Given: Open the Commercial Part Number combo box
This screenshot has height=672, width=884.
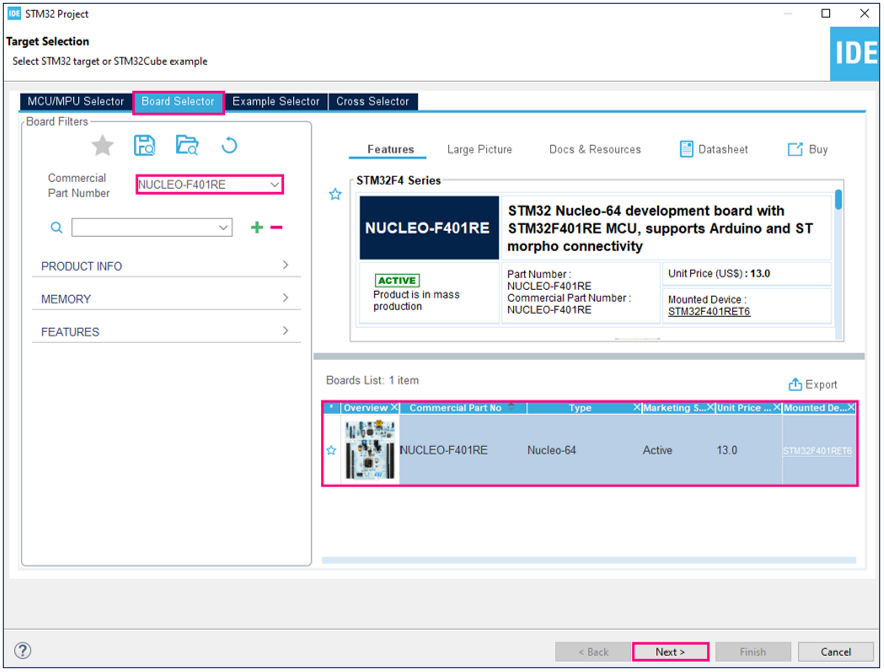Looking at the screenshot, I should 209,184.
